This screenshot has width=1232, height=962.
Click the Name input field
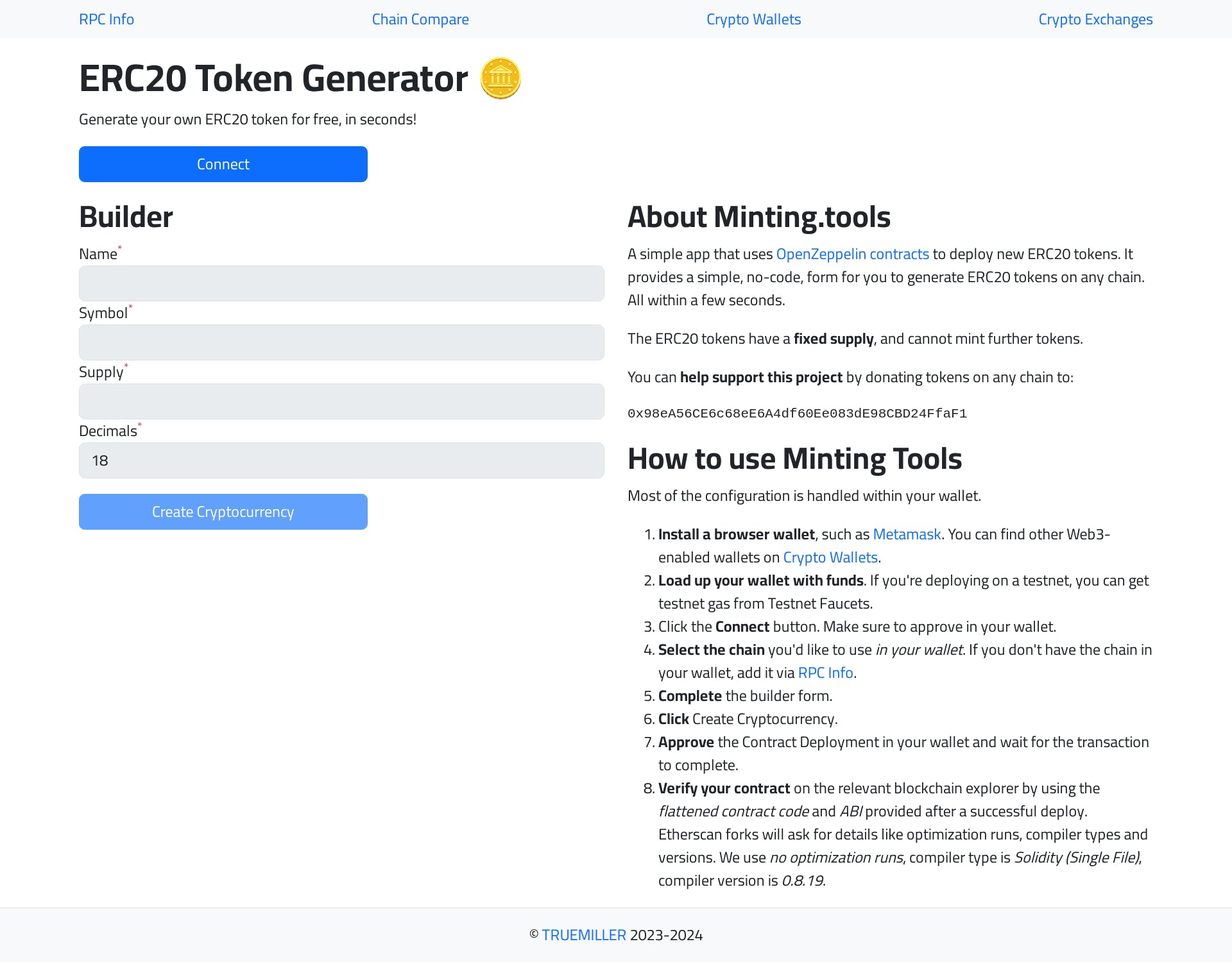pyautogui.click(x=341, y=284)
